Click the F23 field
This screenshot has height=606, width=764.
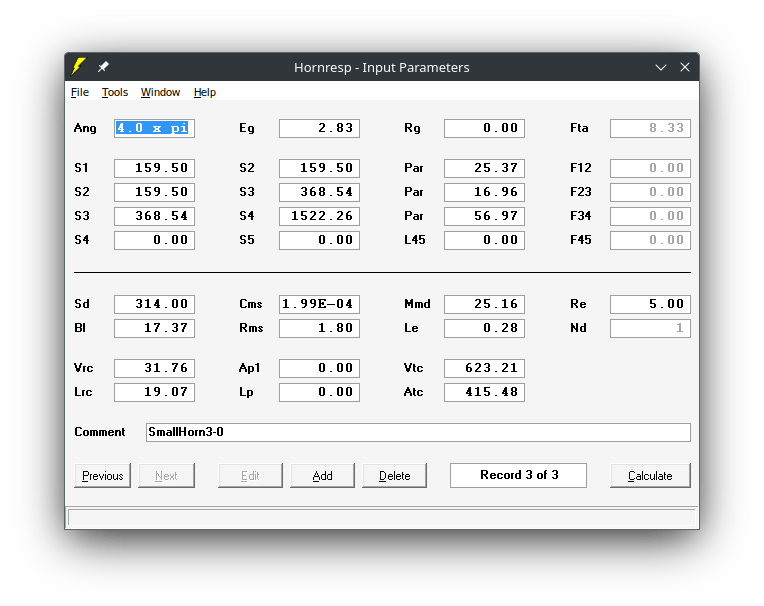650,192
